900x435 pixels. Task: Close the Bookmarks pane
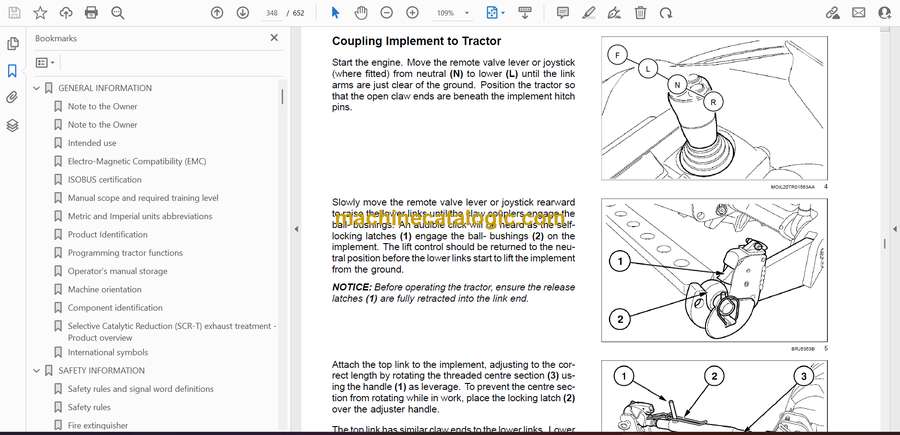[x=274, y=38]
